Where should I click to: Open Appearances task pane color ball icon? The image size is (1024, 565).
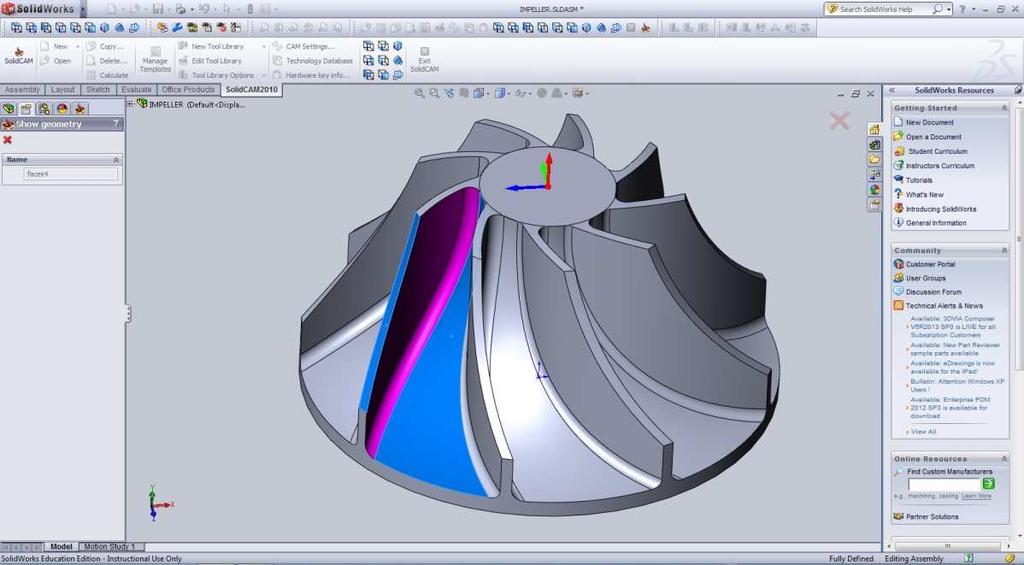pos(874,189)
